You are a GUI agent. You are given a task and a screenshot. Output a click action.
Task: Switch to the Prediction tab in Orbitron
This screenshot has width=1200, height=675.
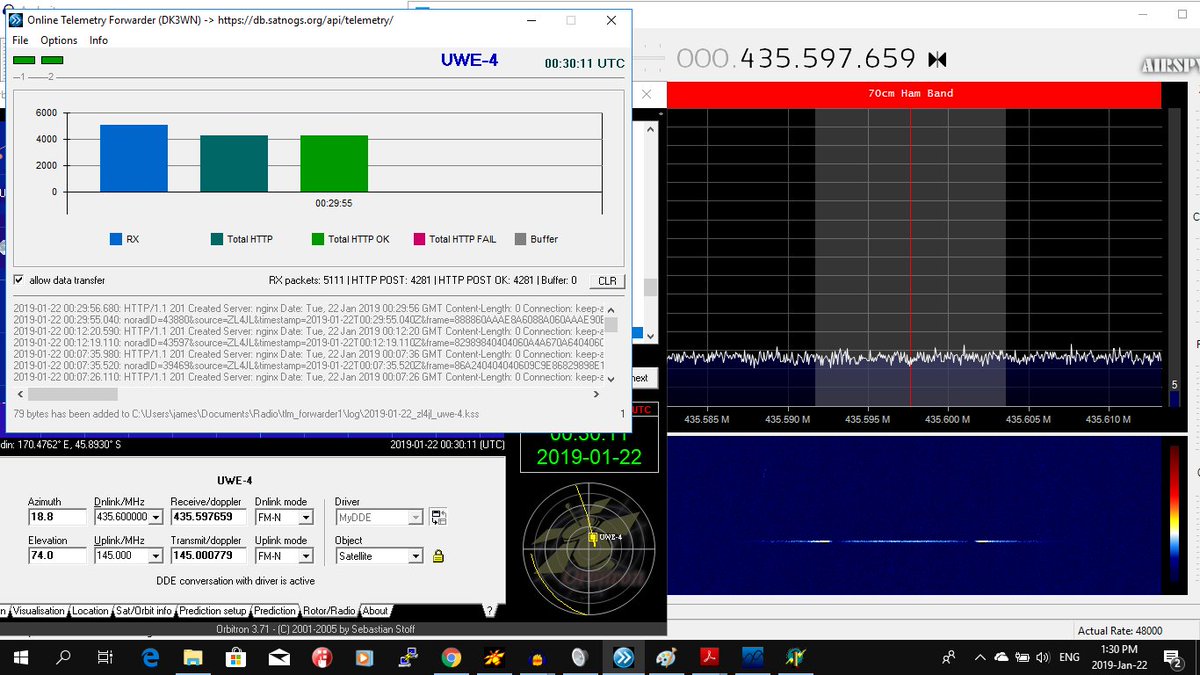pos(275,611)
